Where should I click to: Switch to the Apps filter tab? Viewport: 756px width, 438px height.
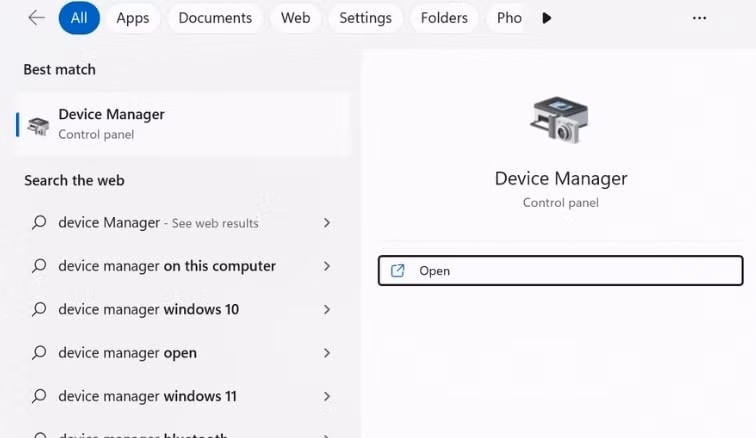(133, 18)
